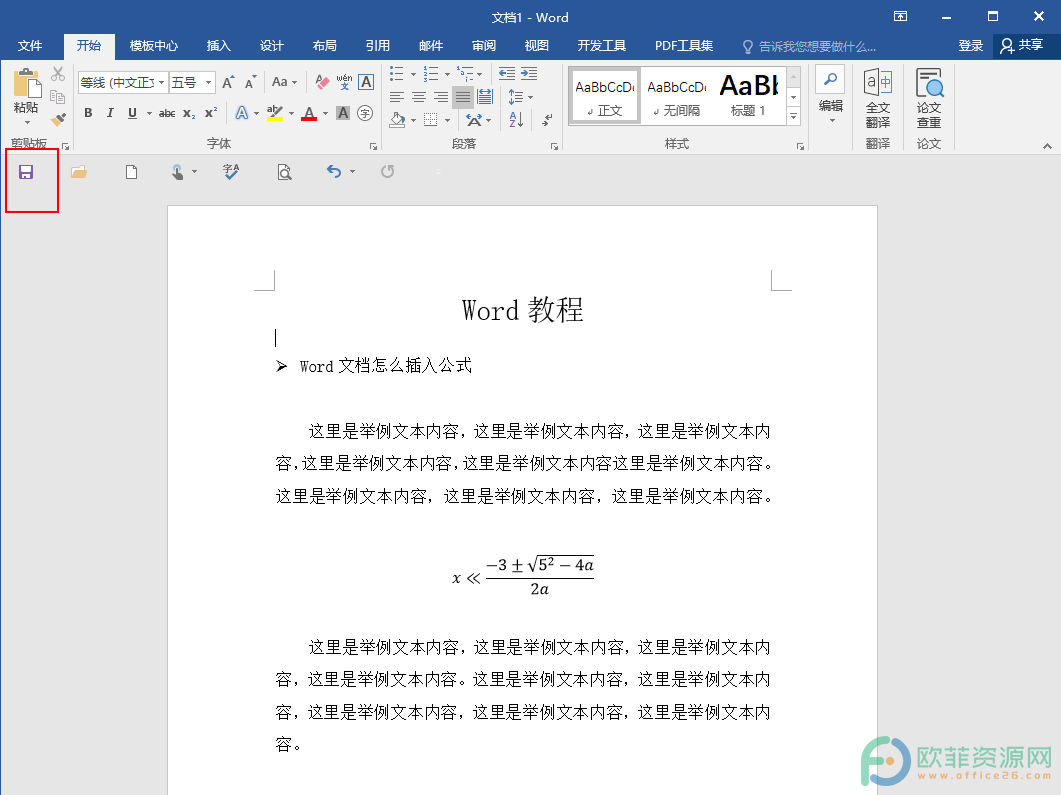Apply a character border
This screenshot has width=1061, height=795.
[366, 83]
